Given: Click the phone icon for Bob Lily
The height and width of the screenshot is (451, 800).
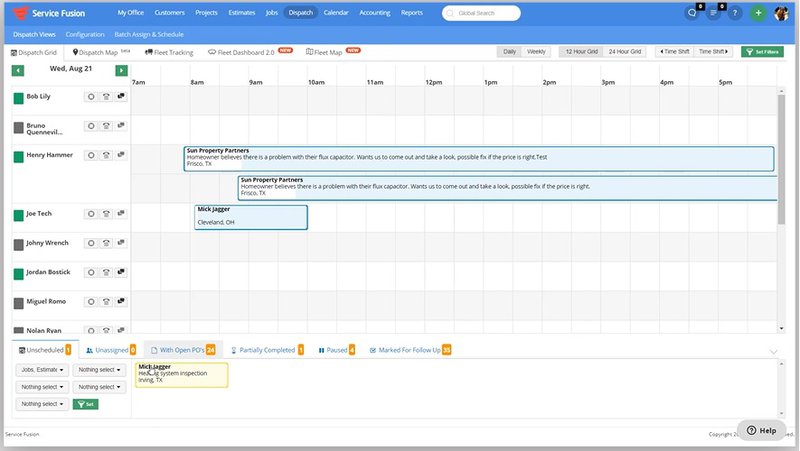Looking at the screenshot, I should [x=106, y=96].
